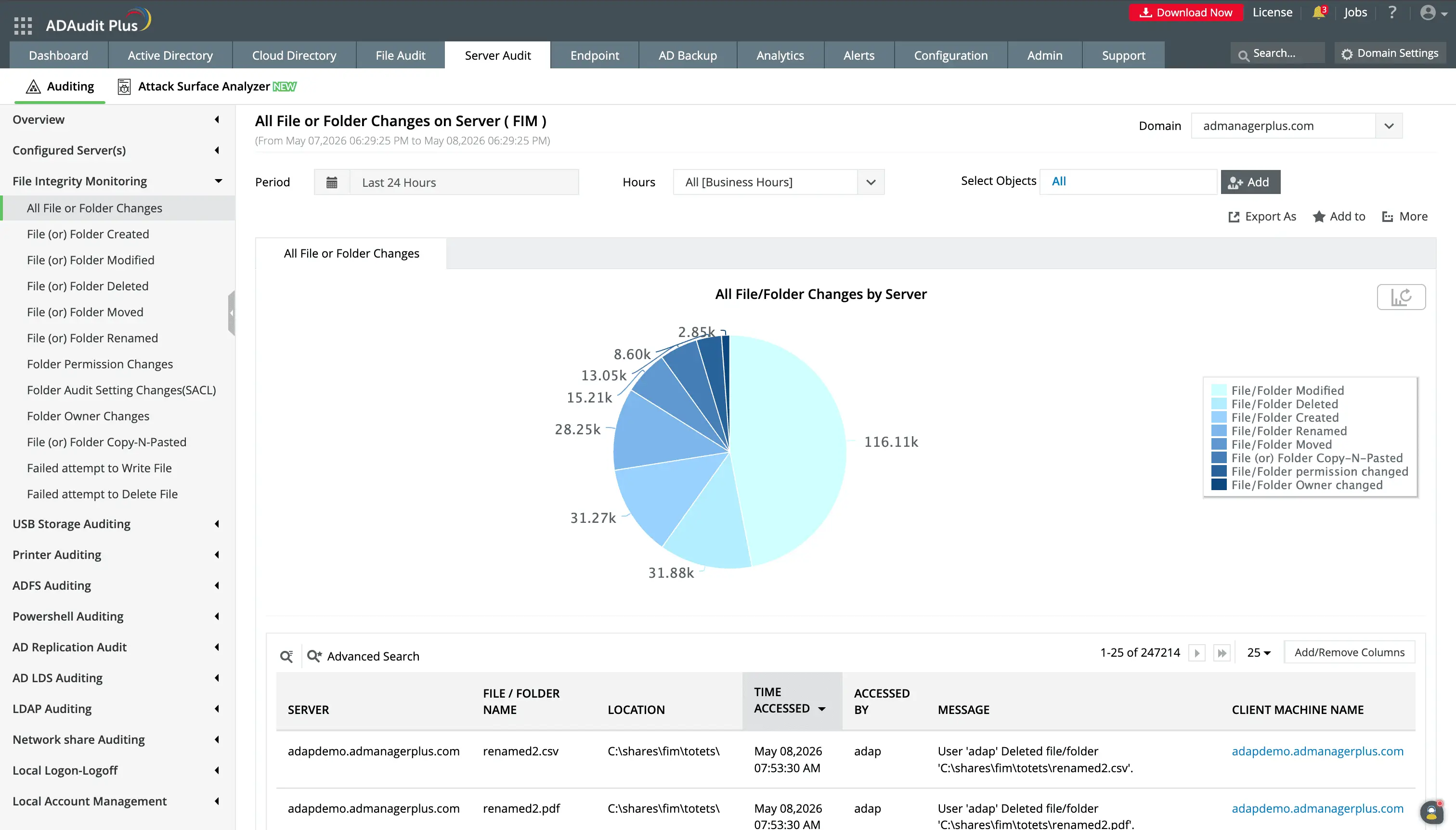The image size is (1456, 830).
Task: Open the Jobs link
Action: pos(1355,13)
